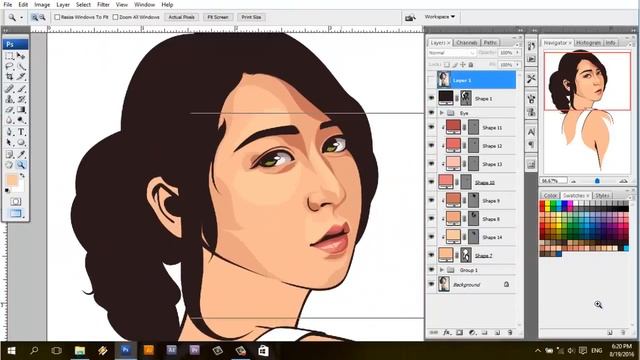Toggle Quick Mask mode

16,201
